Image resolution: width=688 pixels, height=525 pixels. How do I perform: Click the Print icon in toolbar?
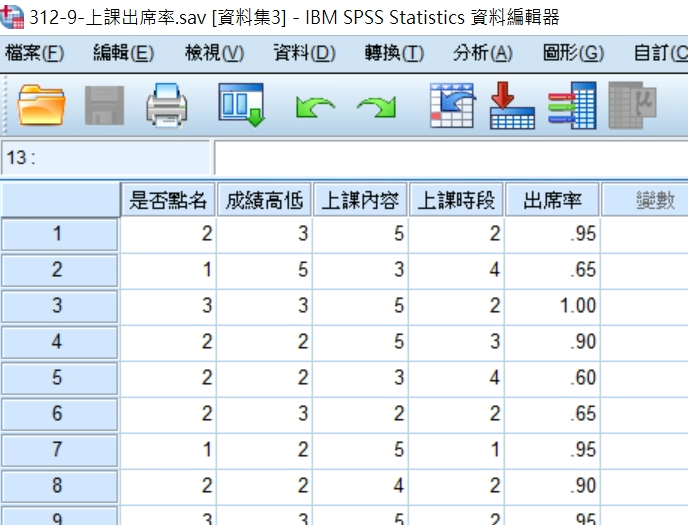coord(167,105)
